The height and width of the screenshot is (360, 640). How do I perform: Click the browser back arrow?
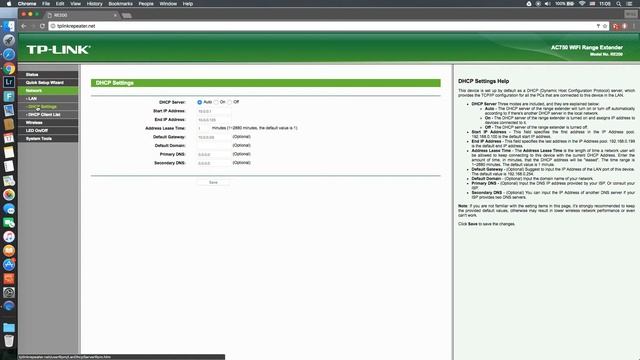24,26
